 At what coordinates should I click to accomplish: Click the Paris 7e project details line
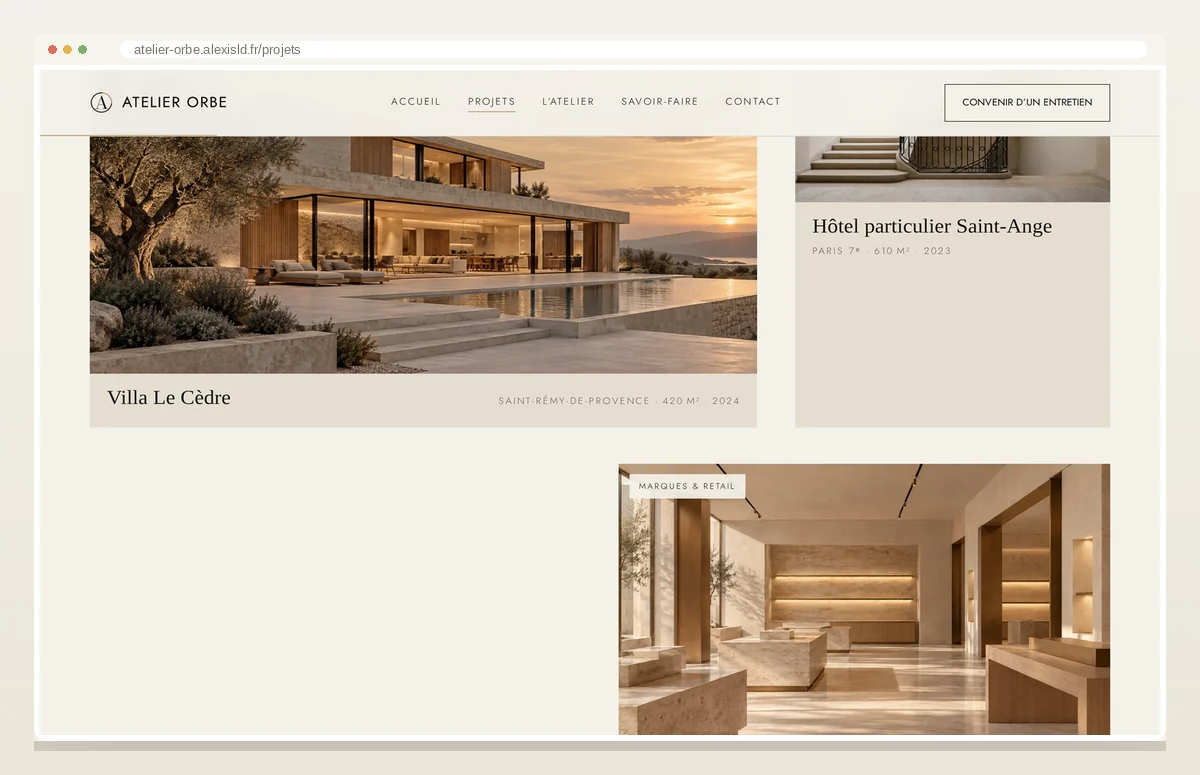click(882, 251)
